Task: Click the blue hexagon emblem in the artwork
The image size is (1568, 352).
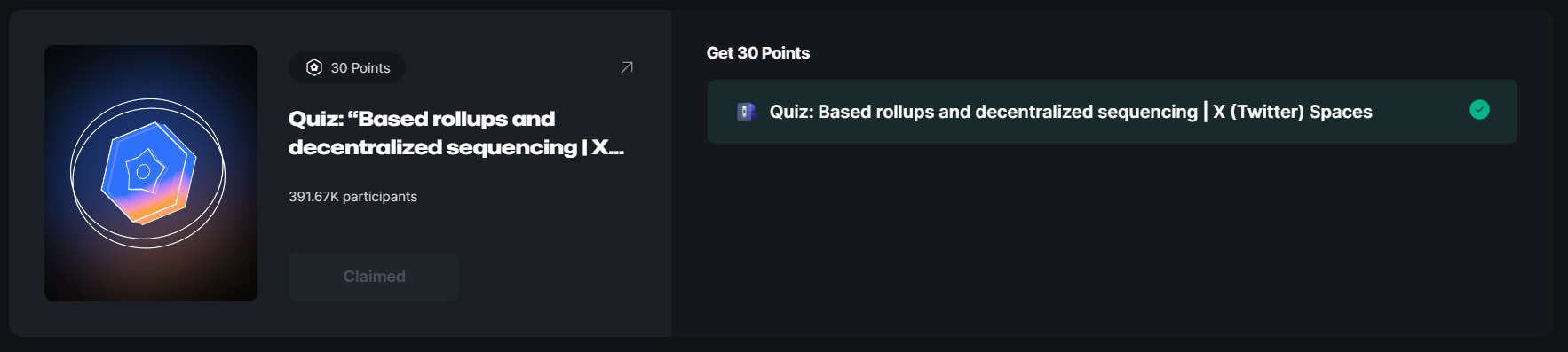Action: coord(148,173)
